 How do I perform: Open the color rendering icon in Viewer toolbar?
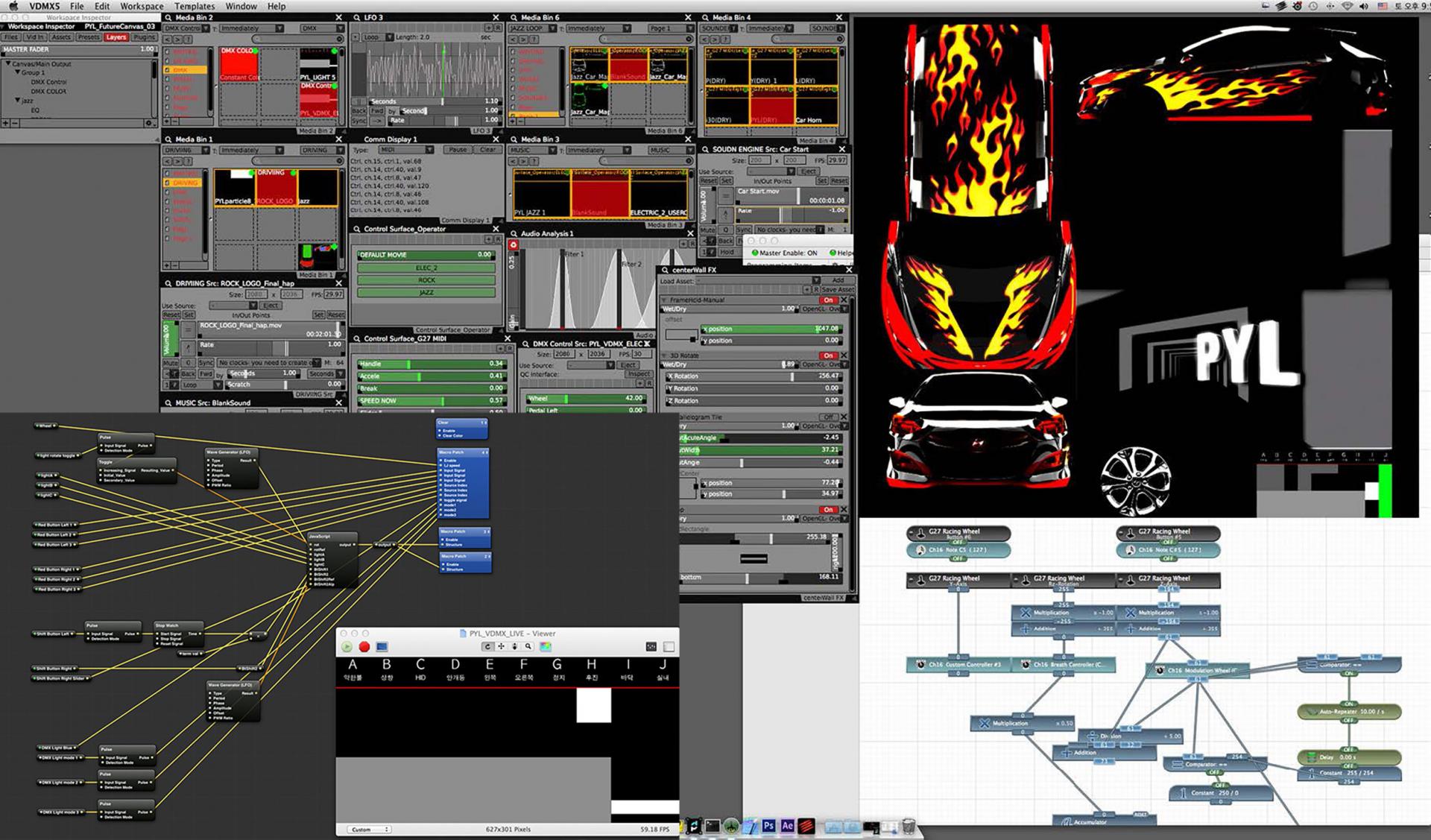pyautogui.click(x=546, y=647)
